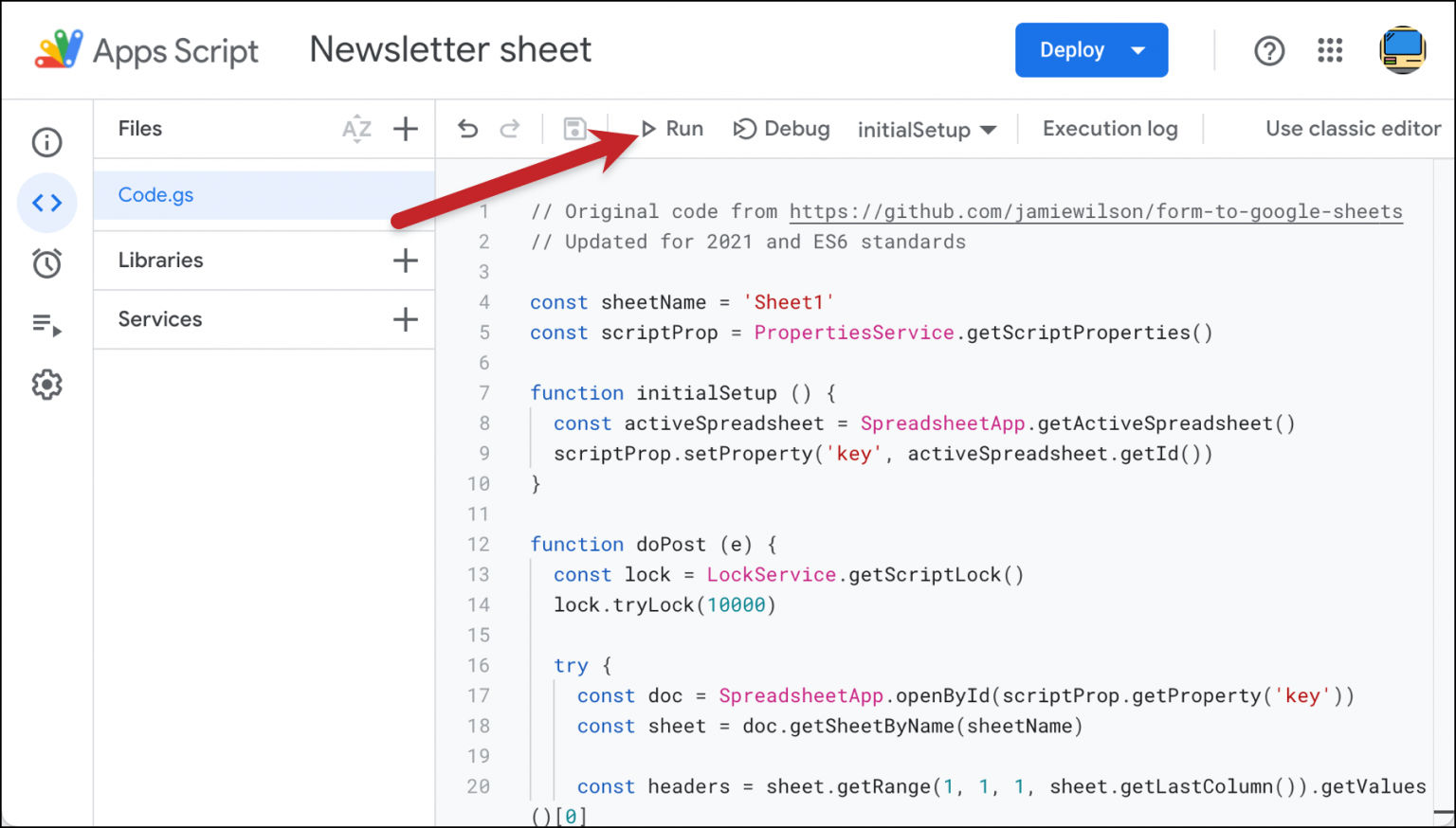
Task: View project Triggers
Action: (x=46, y=263)
